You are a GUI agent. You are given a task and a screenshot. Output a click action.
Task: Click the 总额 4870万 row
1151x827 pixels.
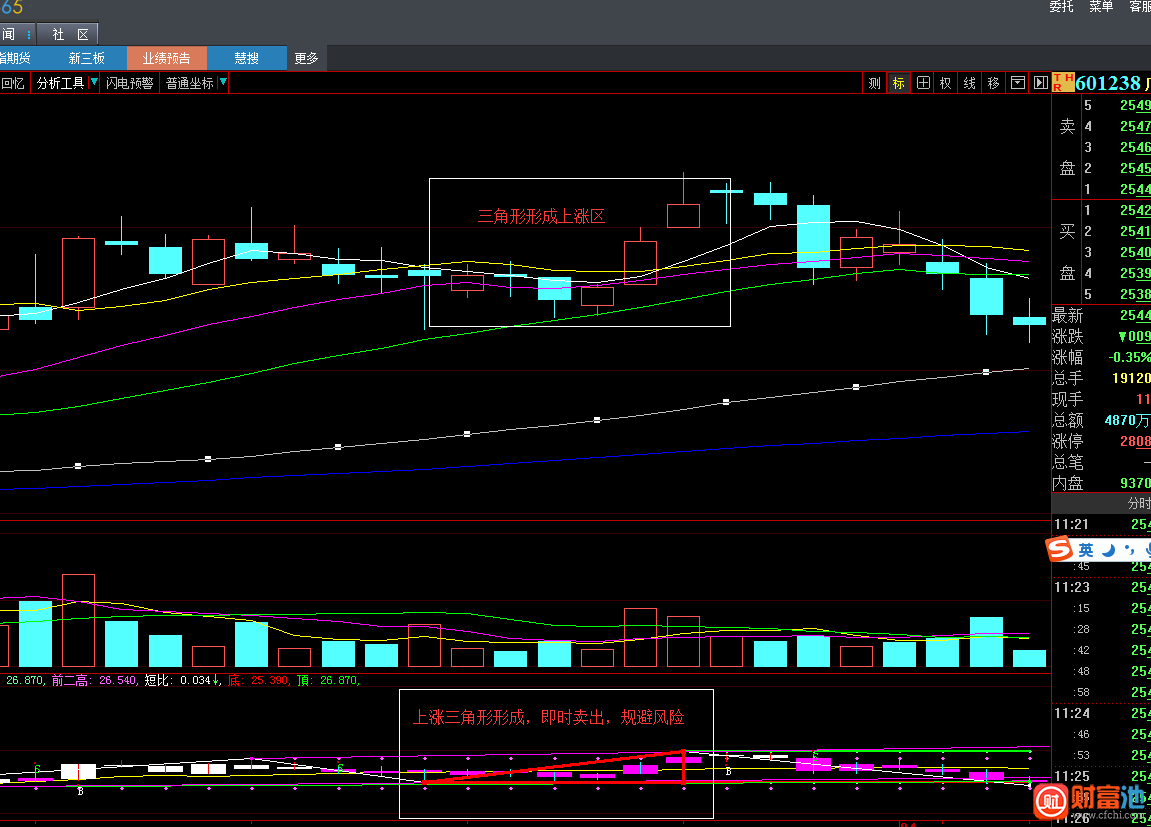(1101, 420)
